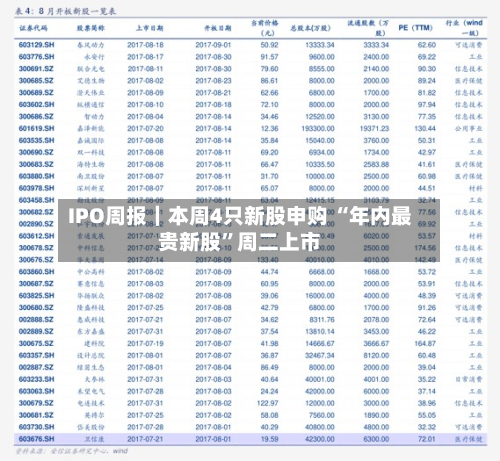Click the price value 19.59

point(269,439)
